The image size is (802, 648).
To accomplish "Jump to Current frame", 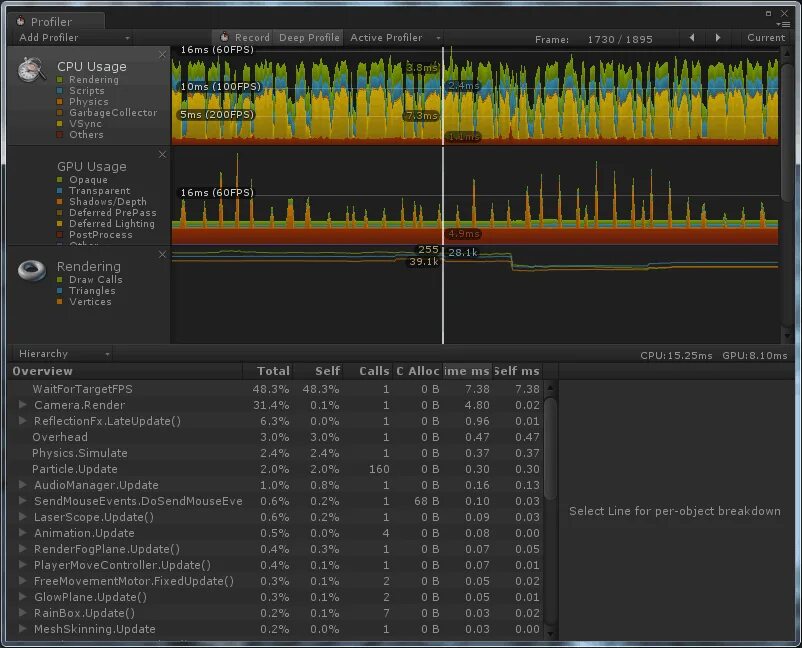I will click(765, 38).
